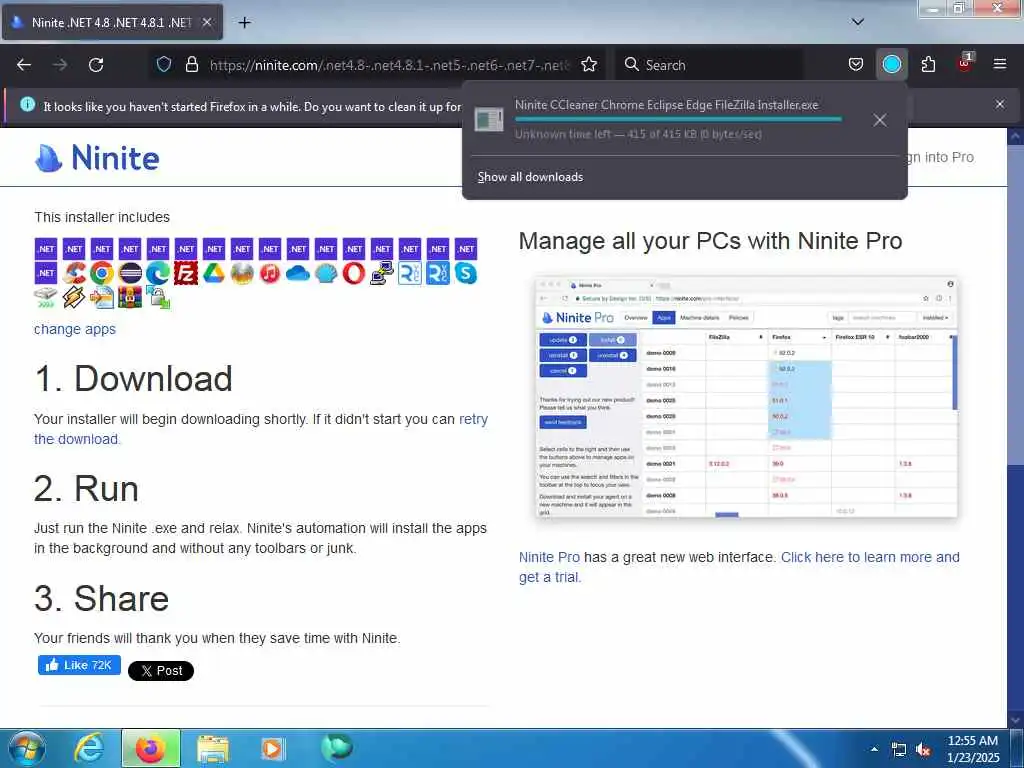Viewport: 1024px width, 768px height.
Task: Click the X Post button
Action: pos(161,671)
